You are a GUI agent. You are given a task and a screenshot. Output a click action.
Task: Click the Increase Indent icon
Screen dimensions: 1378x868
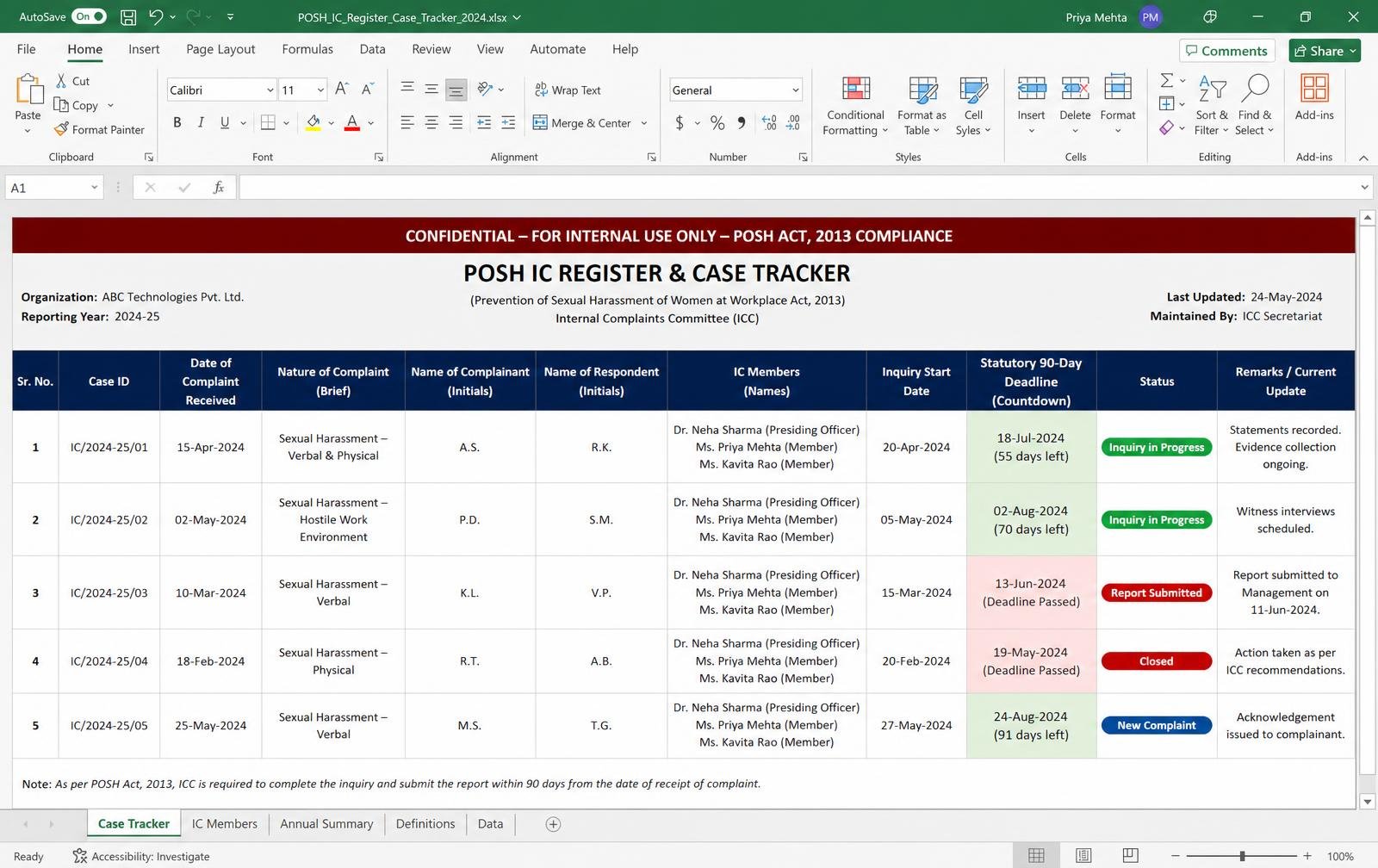(509, 123)
